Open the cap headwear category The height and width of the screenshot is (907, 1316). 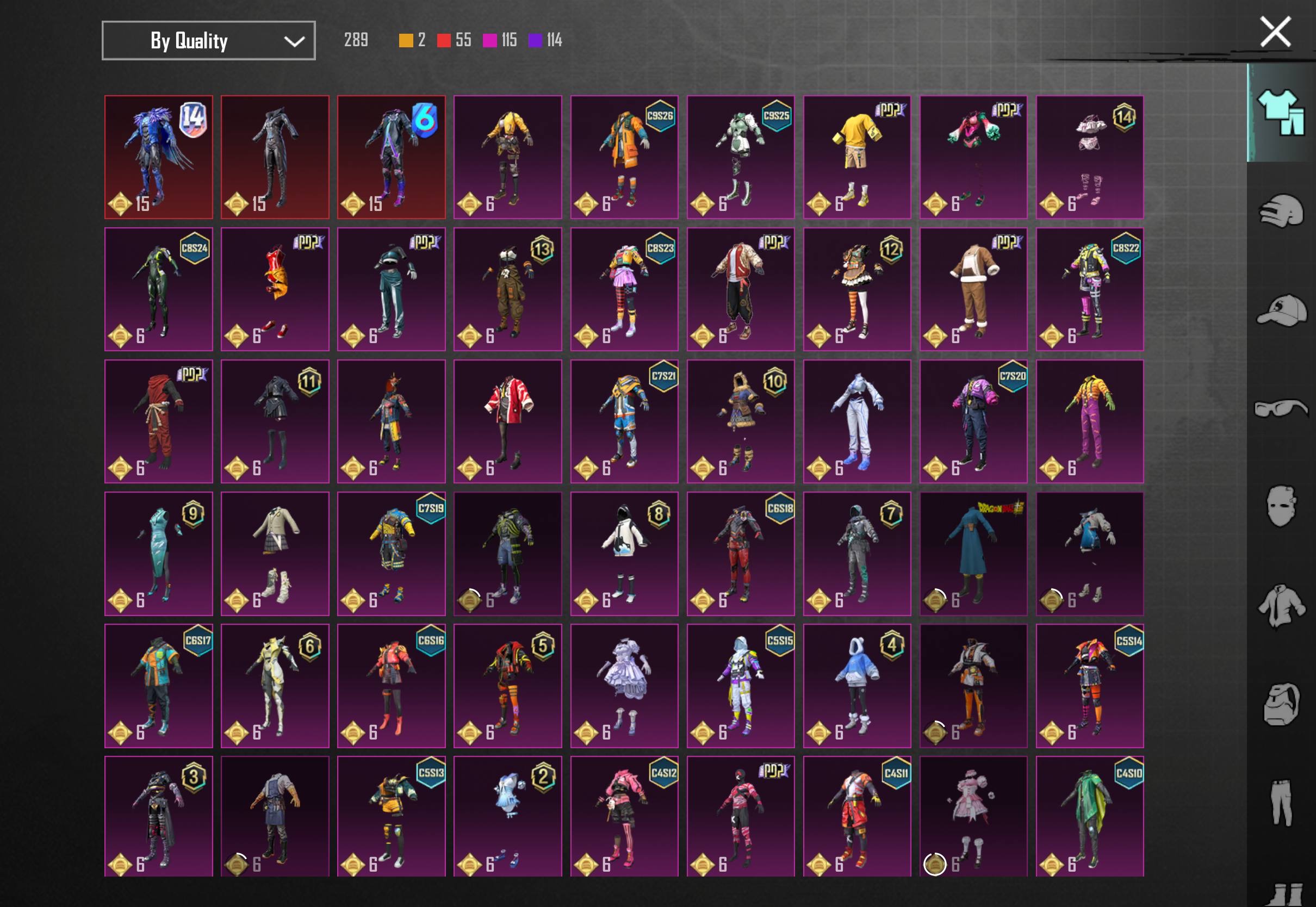pos(1281,310)
